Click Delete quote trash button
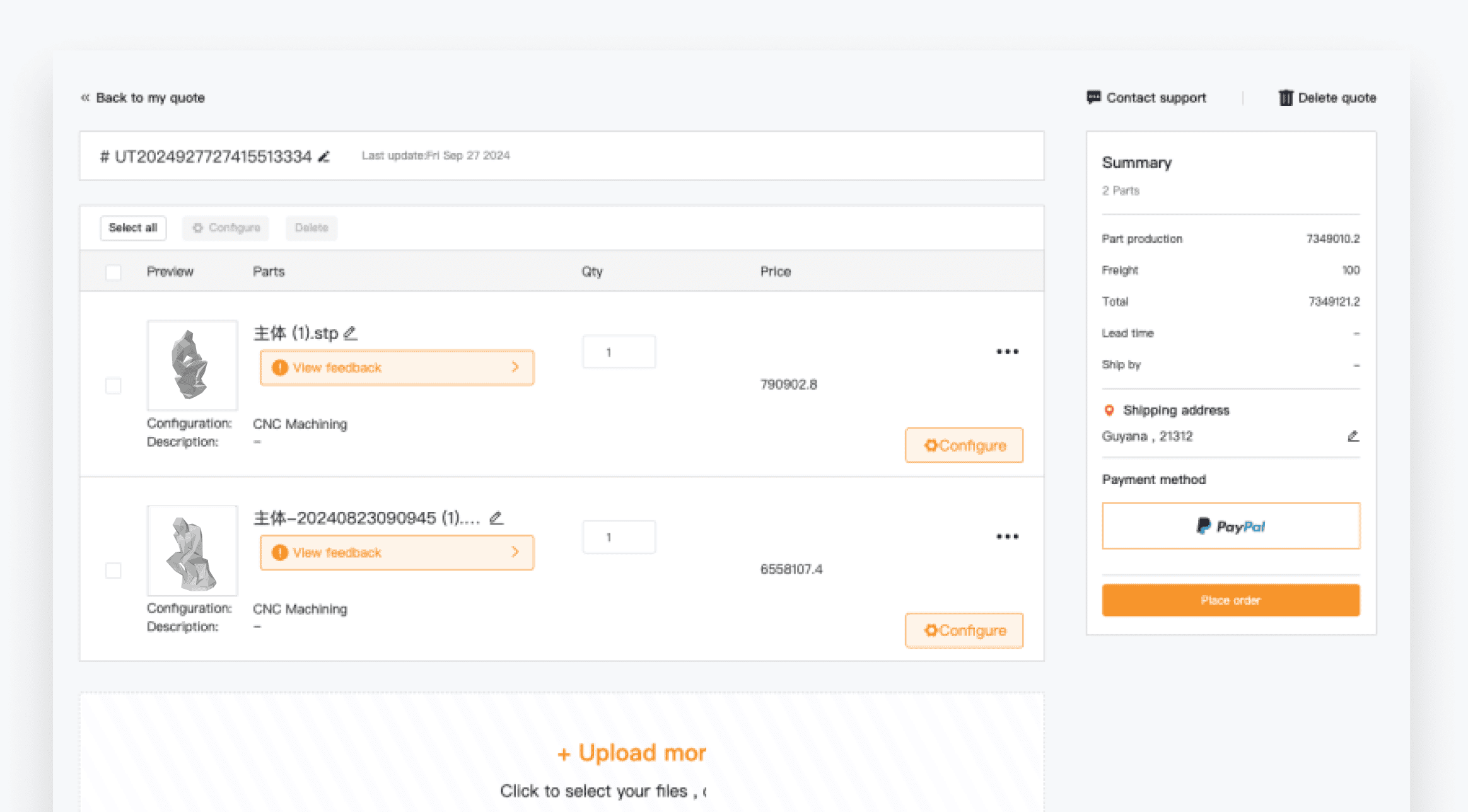This screenshot has width=1468, height=812. (x=1327, y=98)
